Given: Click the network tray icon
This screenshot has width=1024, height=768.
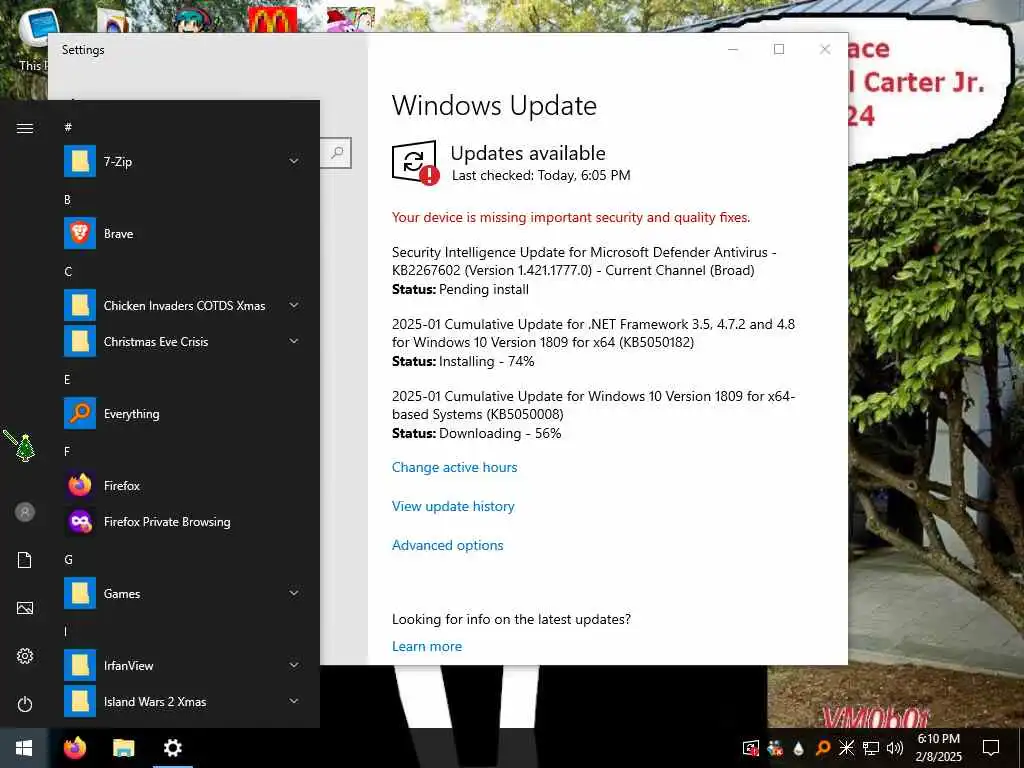Looking at the screenshot, I should pyautogui.click(x=871, y=748).
